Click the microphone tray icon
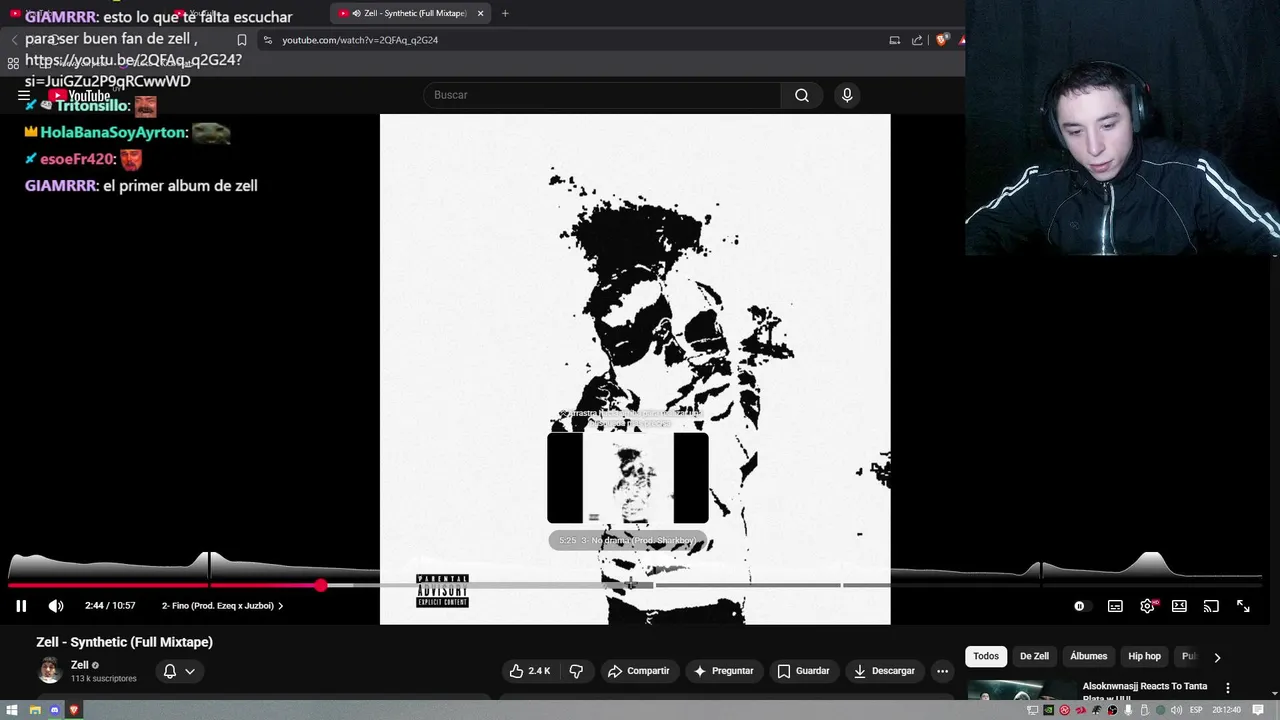This screenshot has width=1280, height=720. [x=1127, y=710]
